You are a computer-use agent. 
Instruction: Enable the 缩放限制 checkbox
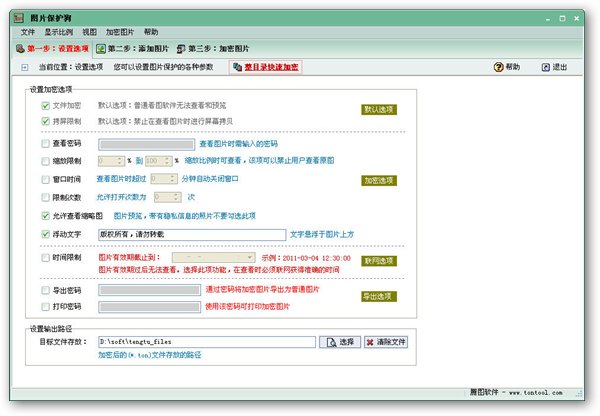tap(46, 161)
